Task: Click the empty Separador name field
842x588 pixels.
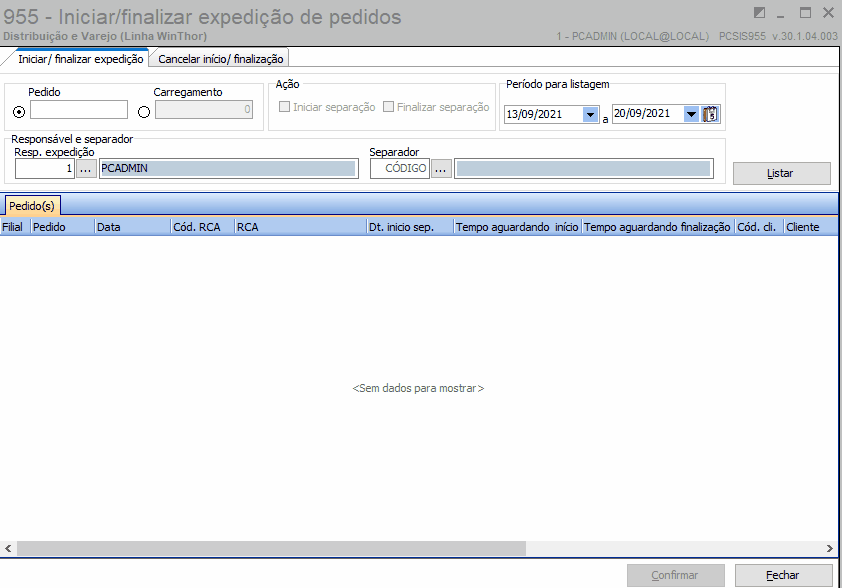Action: 584,169
